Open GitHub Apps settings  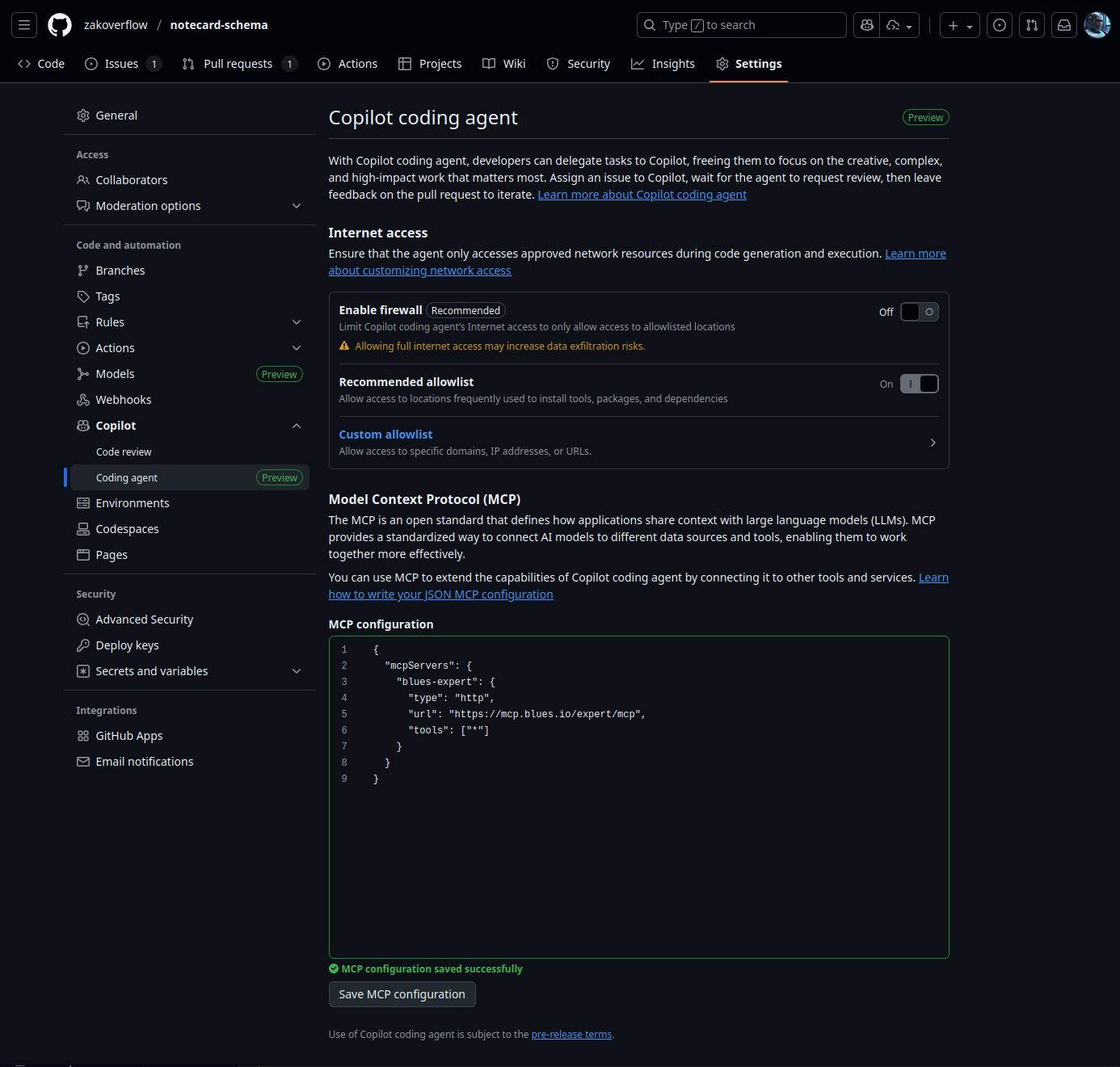point(190,736)
